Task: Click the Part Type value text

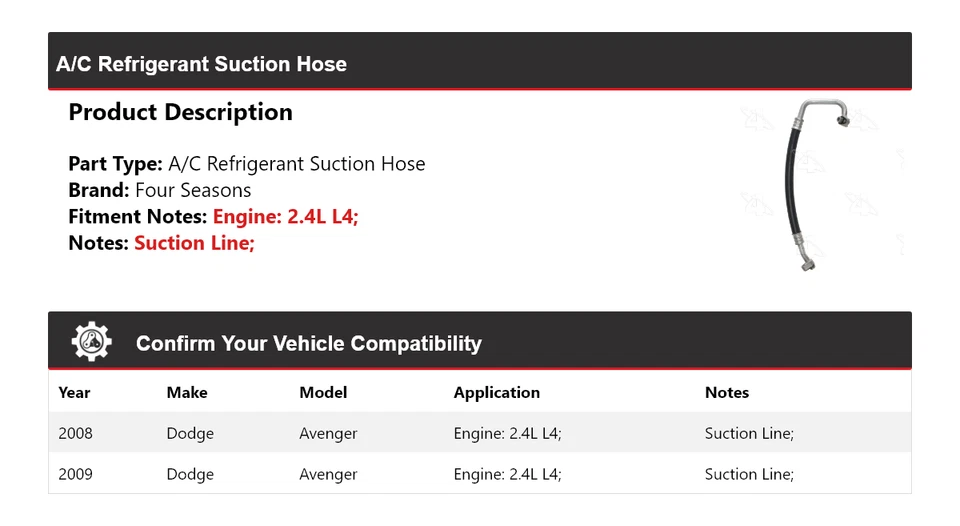Action: tap(296, 164)
